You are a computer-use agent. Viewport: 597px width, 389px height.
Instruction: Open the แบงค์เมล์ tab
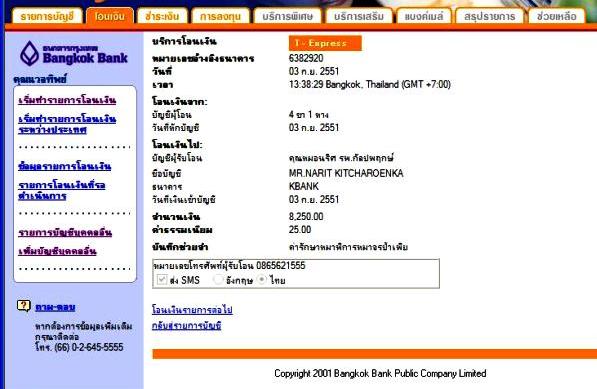424,16
